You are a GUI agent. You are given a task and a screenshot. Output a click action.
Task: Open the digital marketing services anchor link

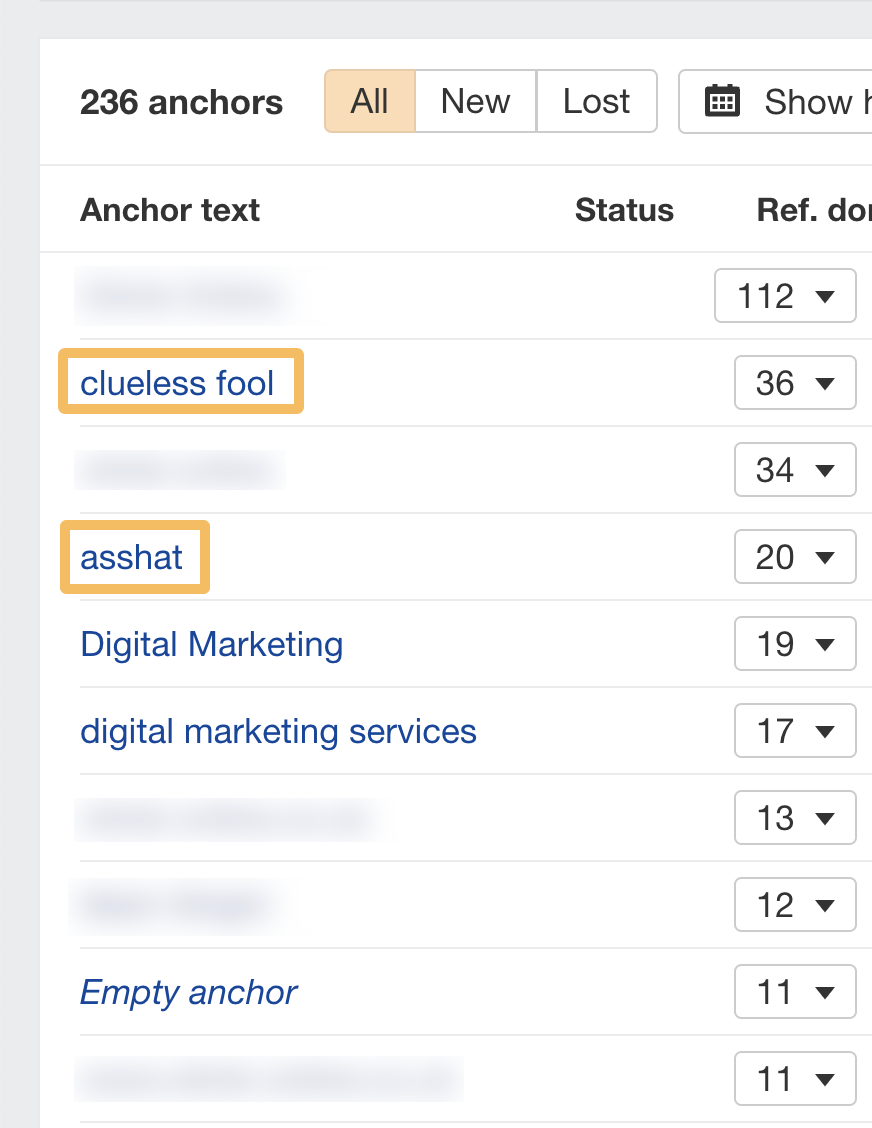point(278,731)
